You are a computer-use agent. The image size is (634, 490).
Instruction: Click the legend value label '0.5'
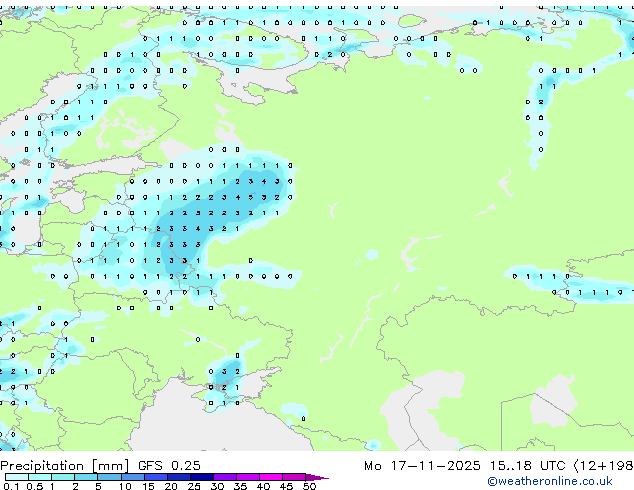[x=34, y=486]
